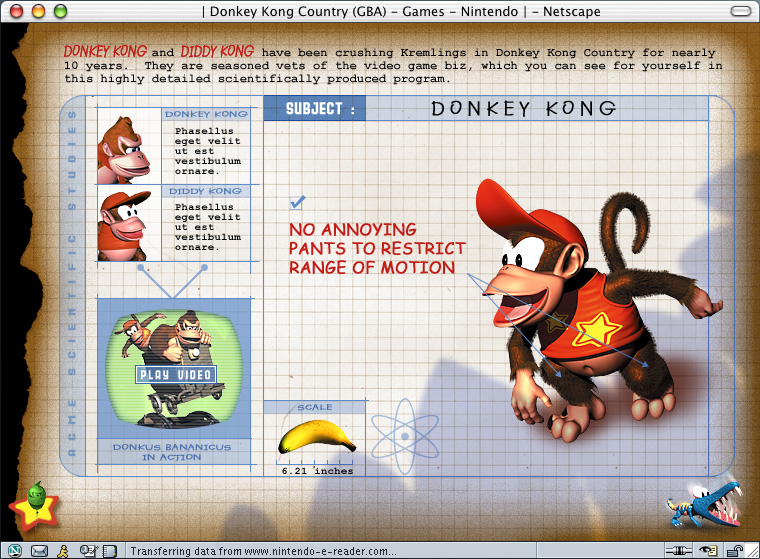Screen dimensions: 760x559
Task: Click the security padlock icon
Action: pos(734,550)
